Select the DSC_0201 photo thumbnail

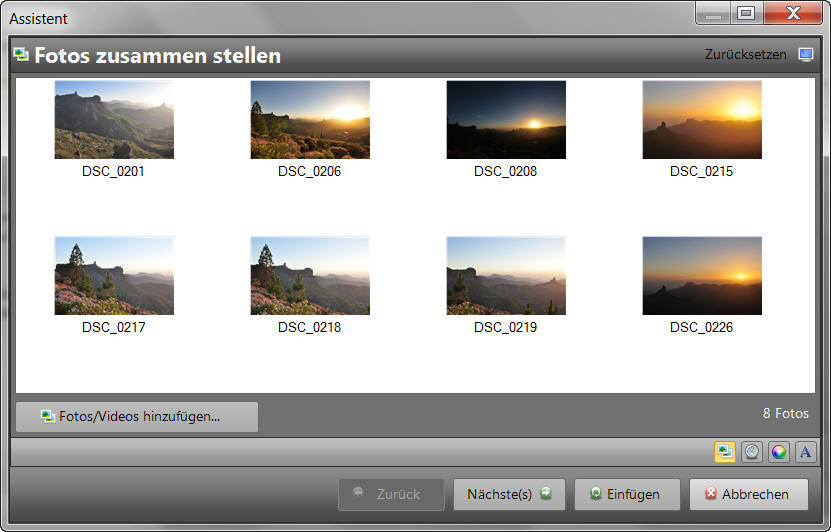pyautogui.click(x=114, y=120)
